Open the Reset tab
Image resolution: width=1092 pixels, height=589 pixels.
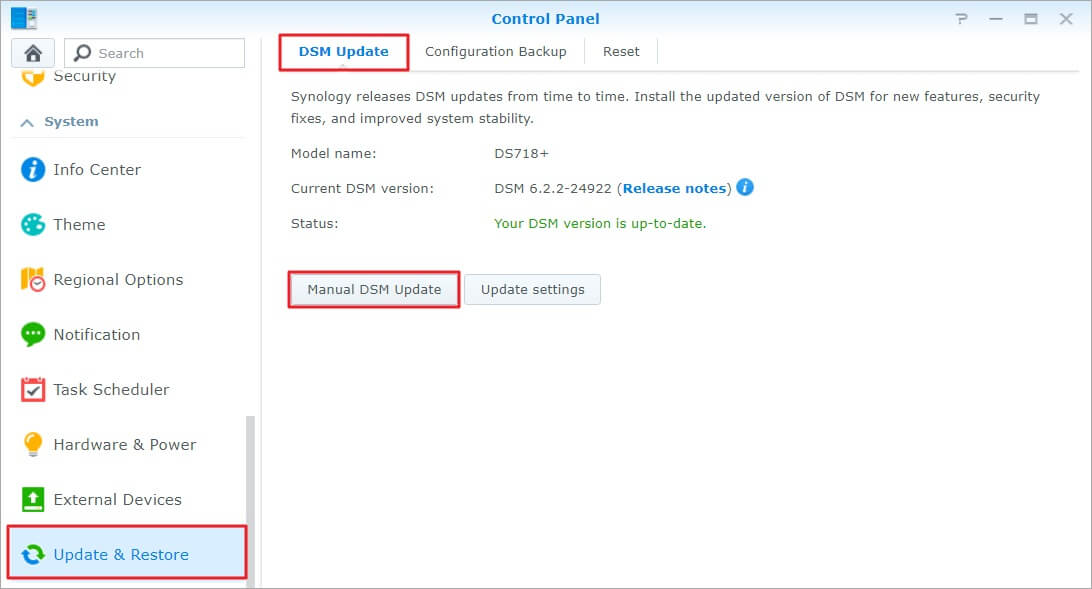point(621,52)
